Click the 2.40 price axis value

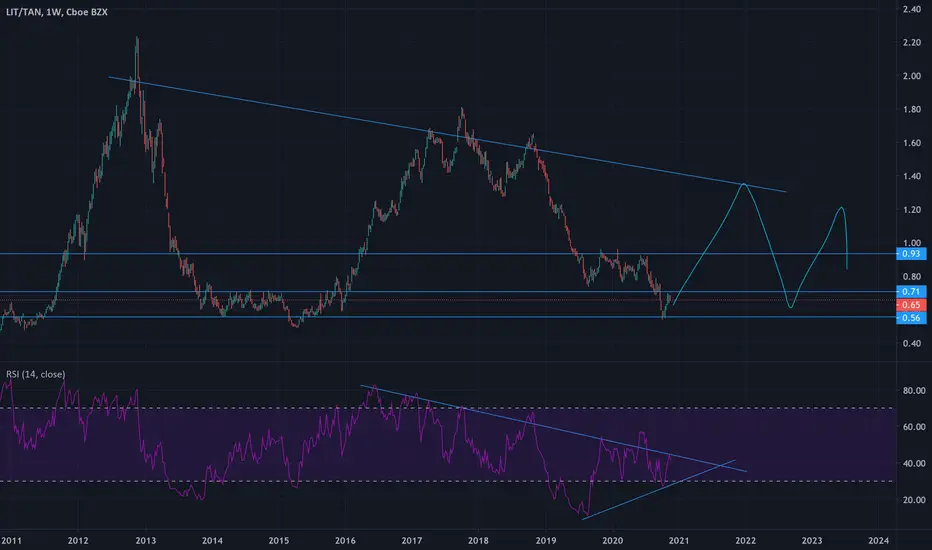[912, 9]
